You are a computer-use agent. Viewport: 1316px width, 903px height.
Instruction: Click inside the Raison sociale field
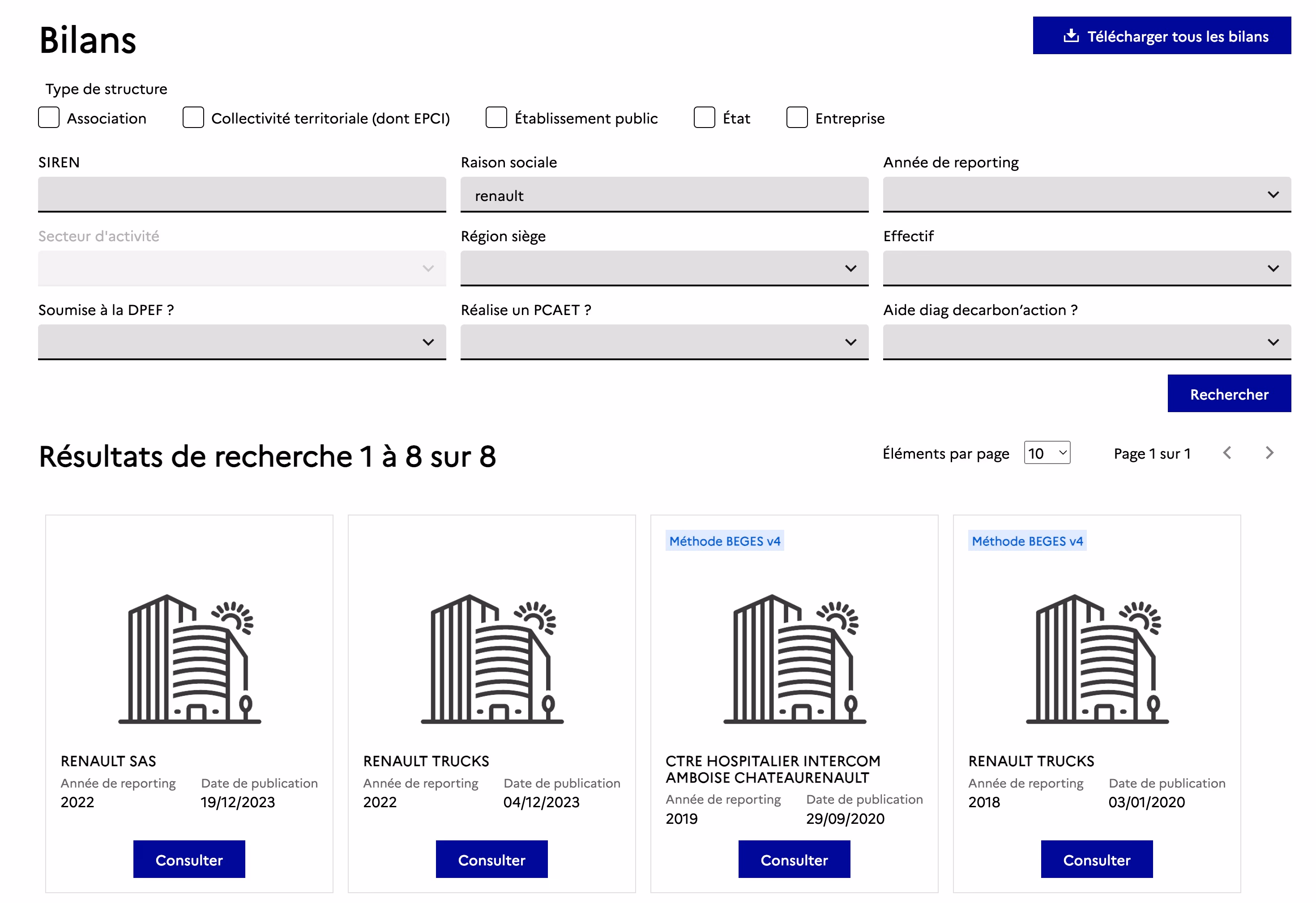click(664, 195)
